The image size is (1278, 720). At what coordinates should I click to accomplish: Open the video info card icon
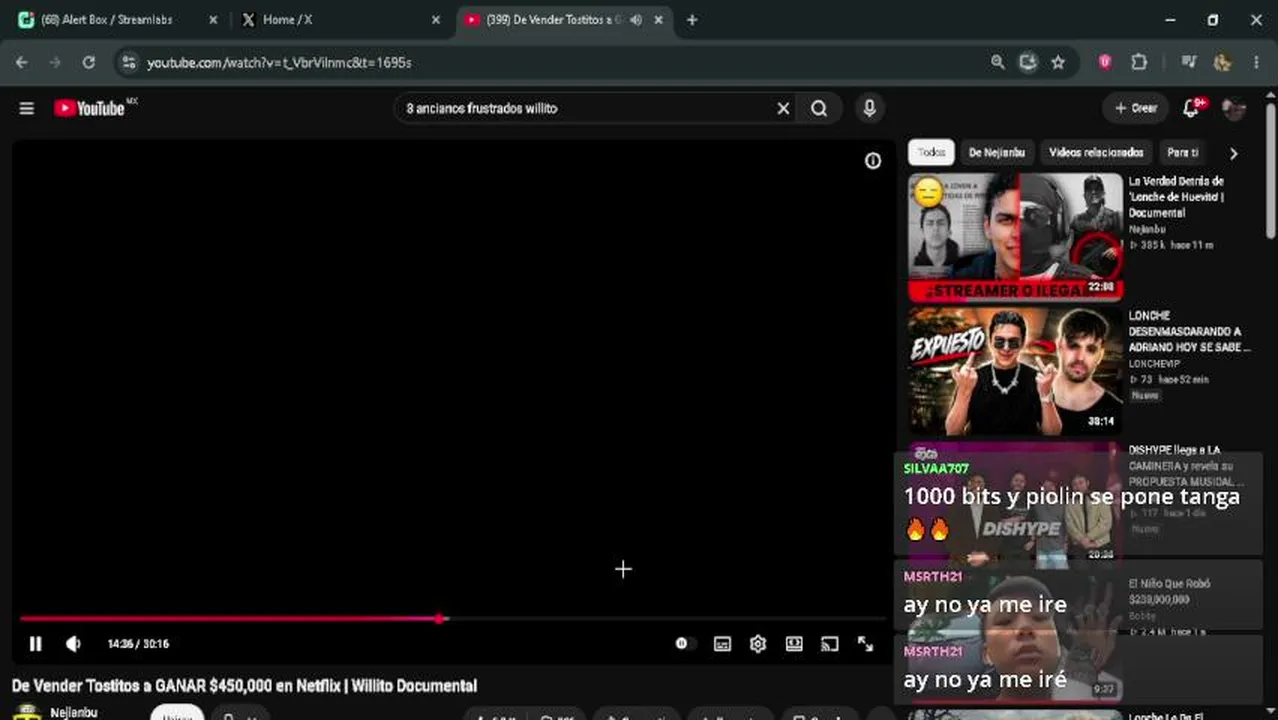[x=873, y=161]
